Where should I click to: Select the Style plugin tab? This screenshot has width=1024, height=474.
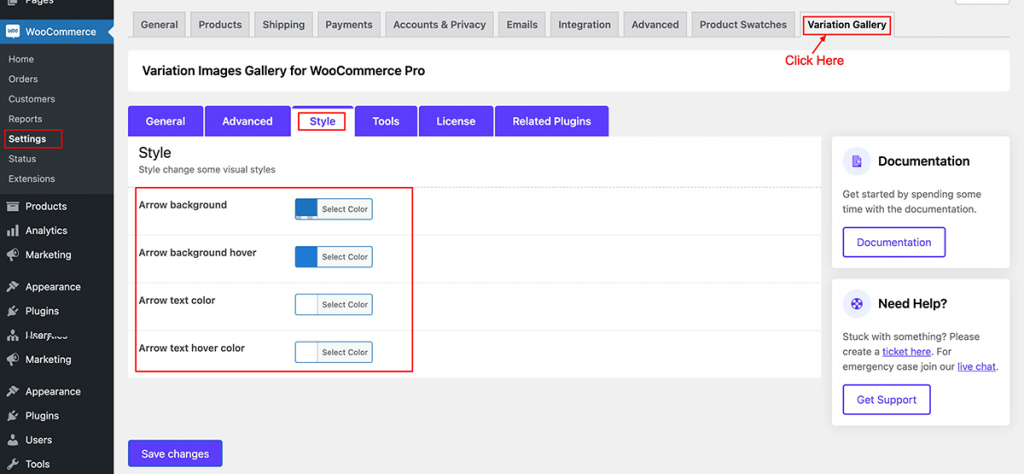[x=323, y=121]
